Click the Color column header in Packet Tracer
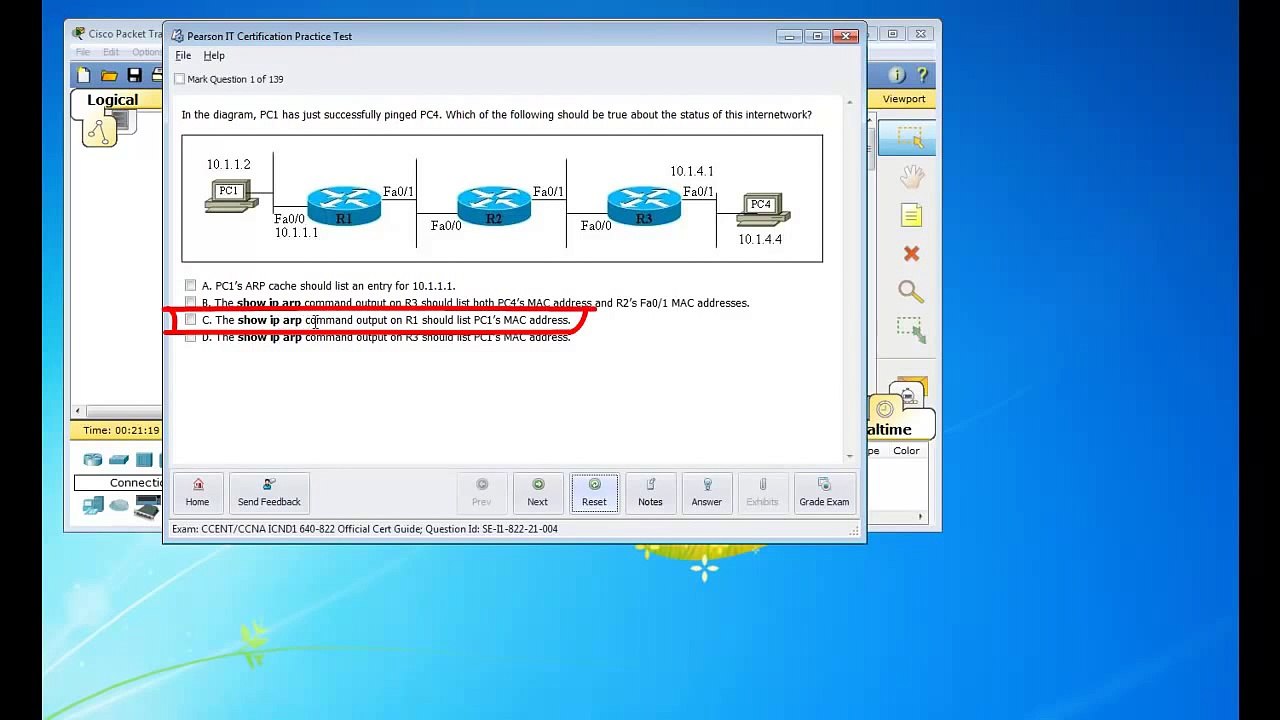 [x=906, y=451]
